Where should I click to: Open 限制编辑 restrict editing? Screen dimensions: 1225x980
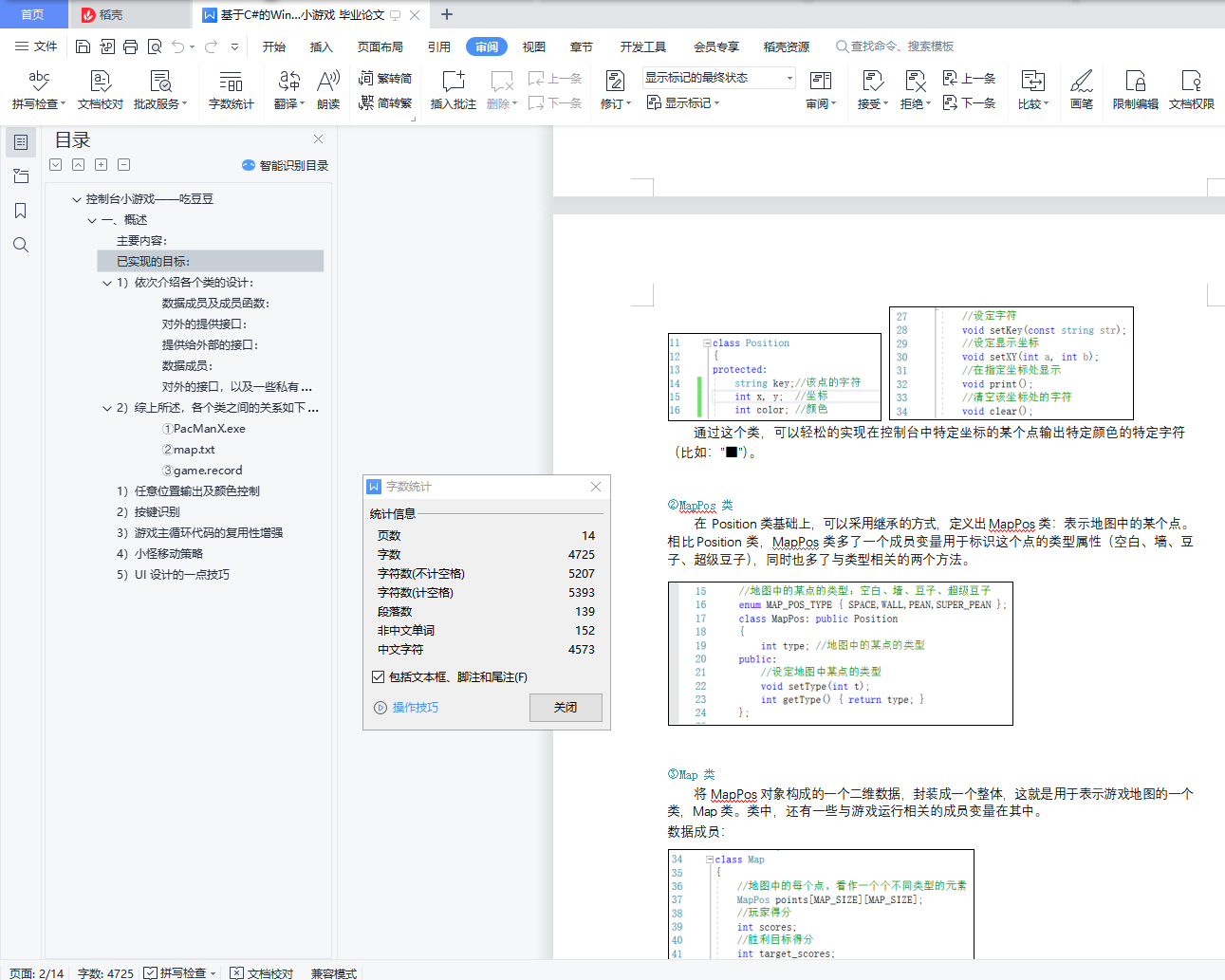pyautogui.click(x=1136, y=90)
